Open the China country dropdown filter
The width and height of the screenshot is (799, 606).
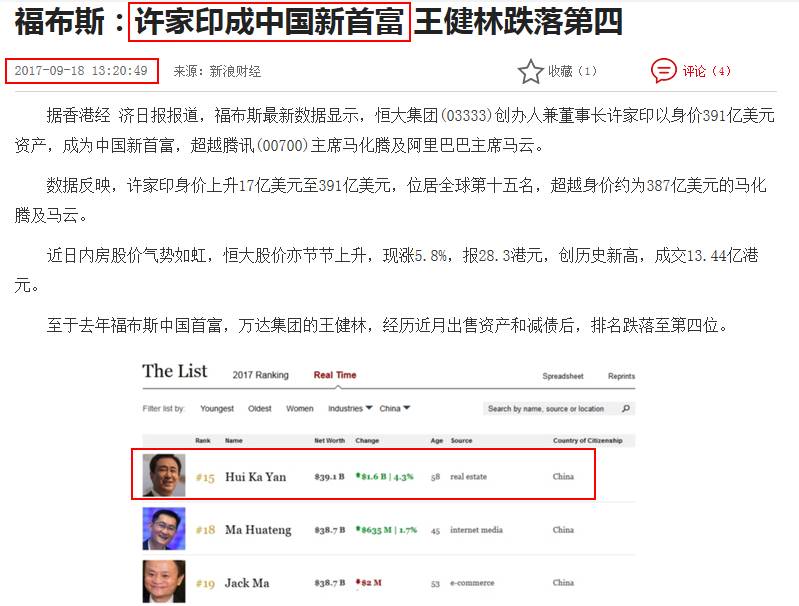394,408
